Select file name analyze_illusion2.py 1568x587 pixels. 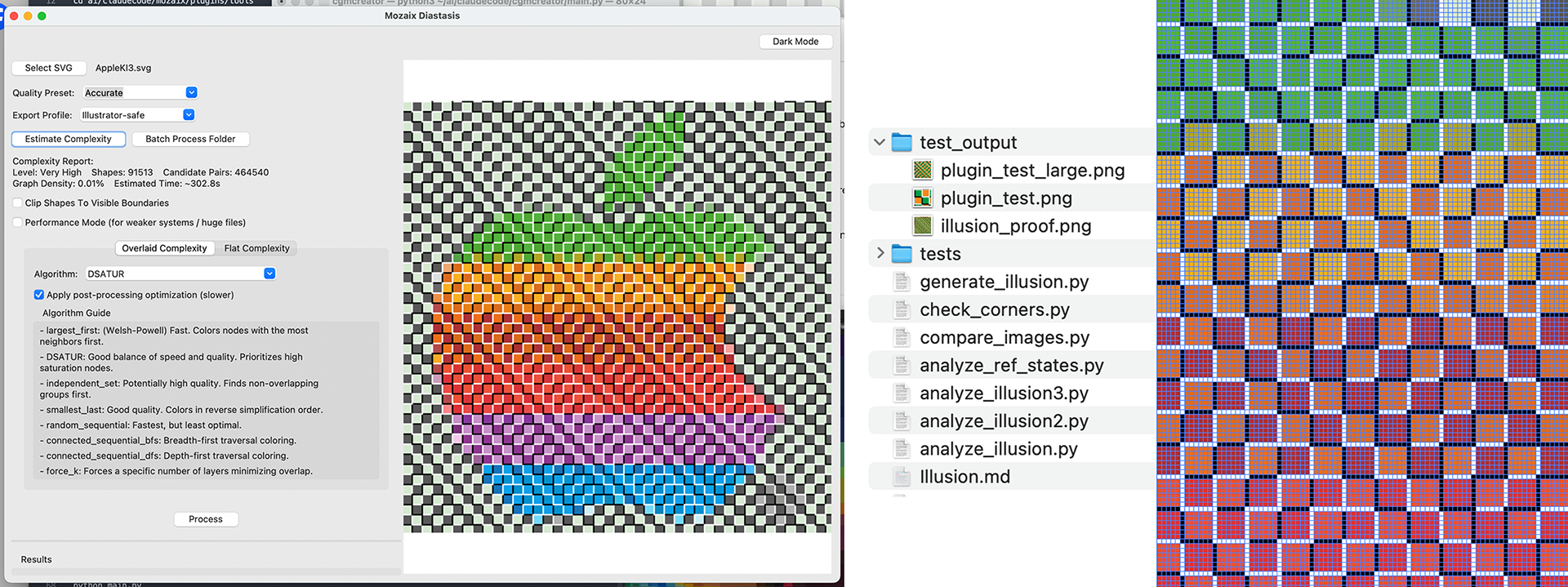pos(1004,421)
